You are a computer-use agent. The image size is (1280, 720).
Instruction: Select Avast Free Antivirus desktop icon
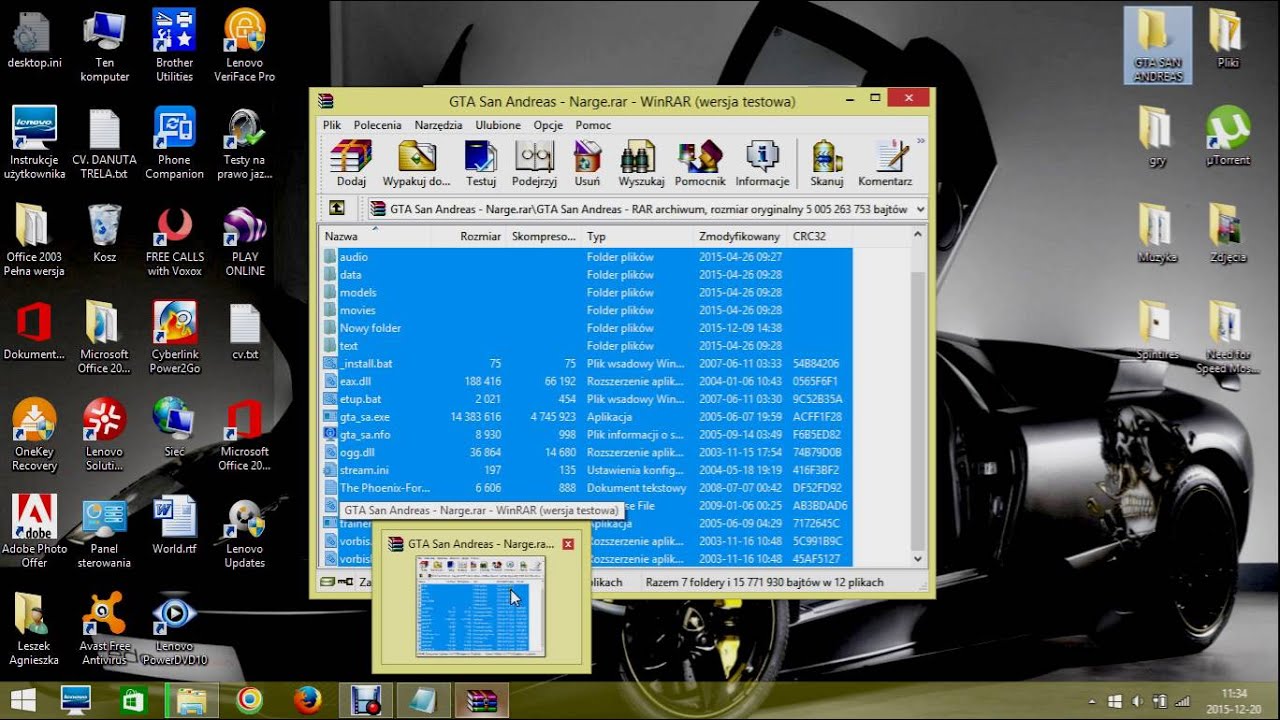[x=104, y=627]
